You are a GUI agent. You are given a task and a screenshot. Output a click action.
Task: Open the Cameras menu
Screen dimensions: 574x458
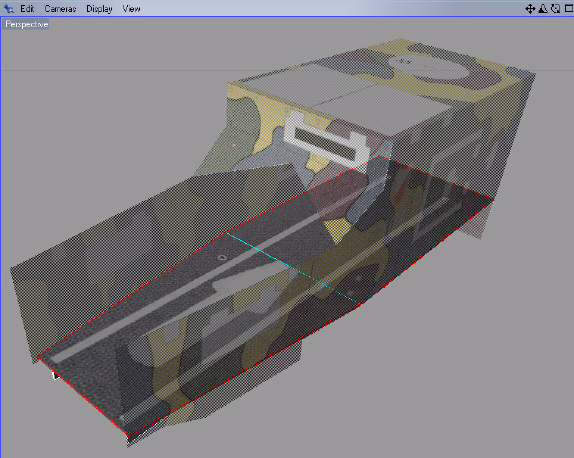[60, 9]
